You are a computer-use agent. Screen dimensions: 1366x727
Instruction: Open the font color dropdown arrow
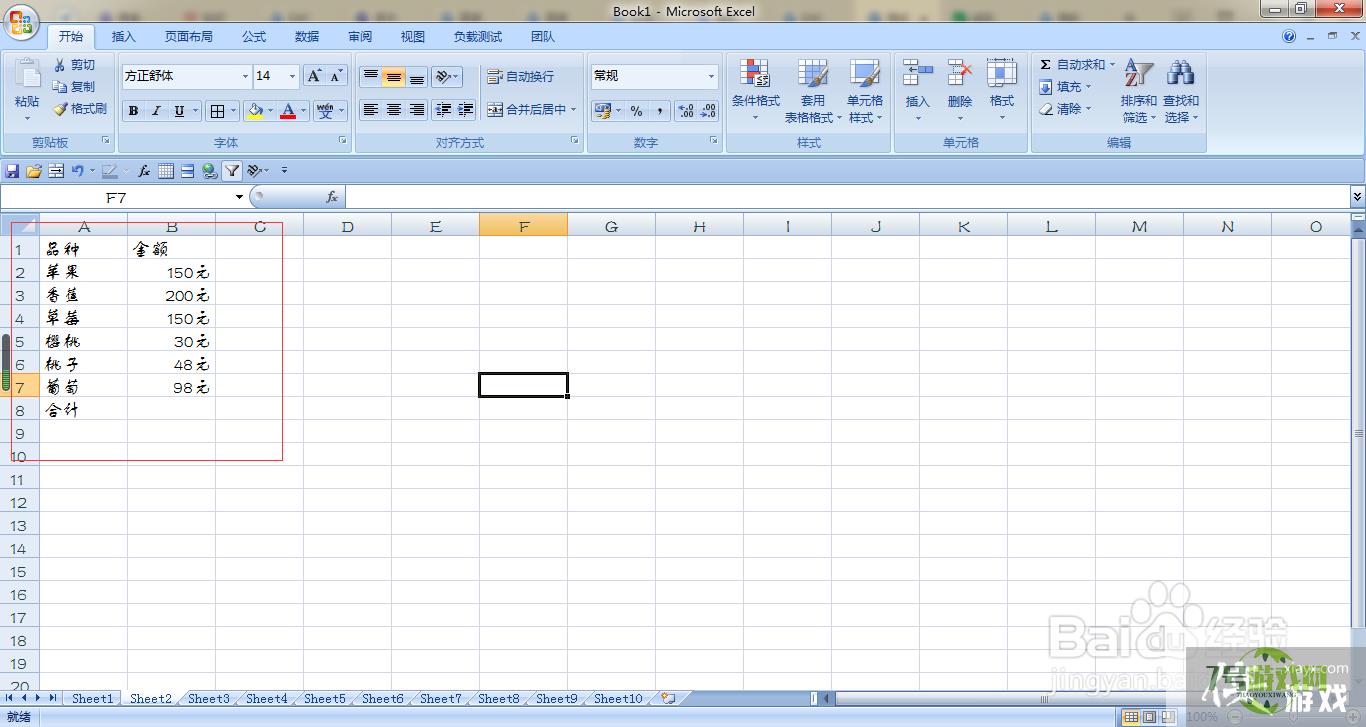coord(303,111)
